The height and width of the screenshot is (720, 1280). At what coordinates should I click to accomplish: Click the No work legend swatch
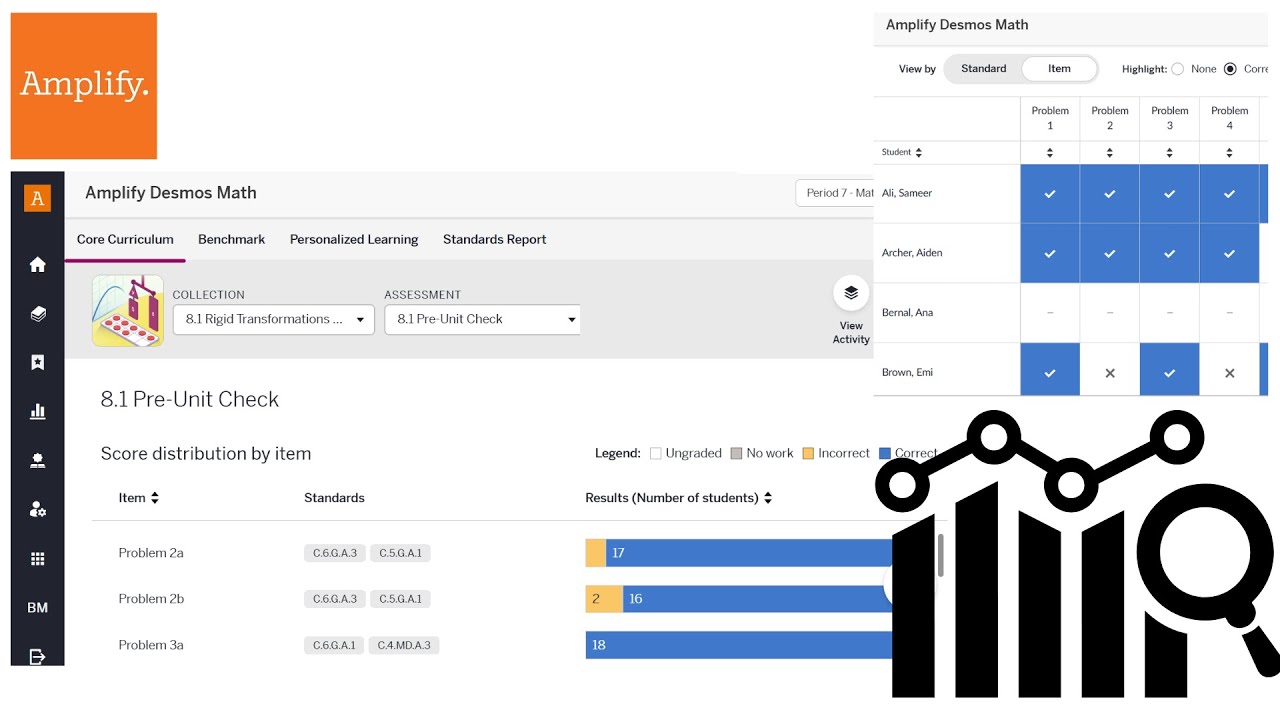click(737, 454)
